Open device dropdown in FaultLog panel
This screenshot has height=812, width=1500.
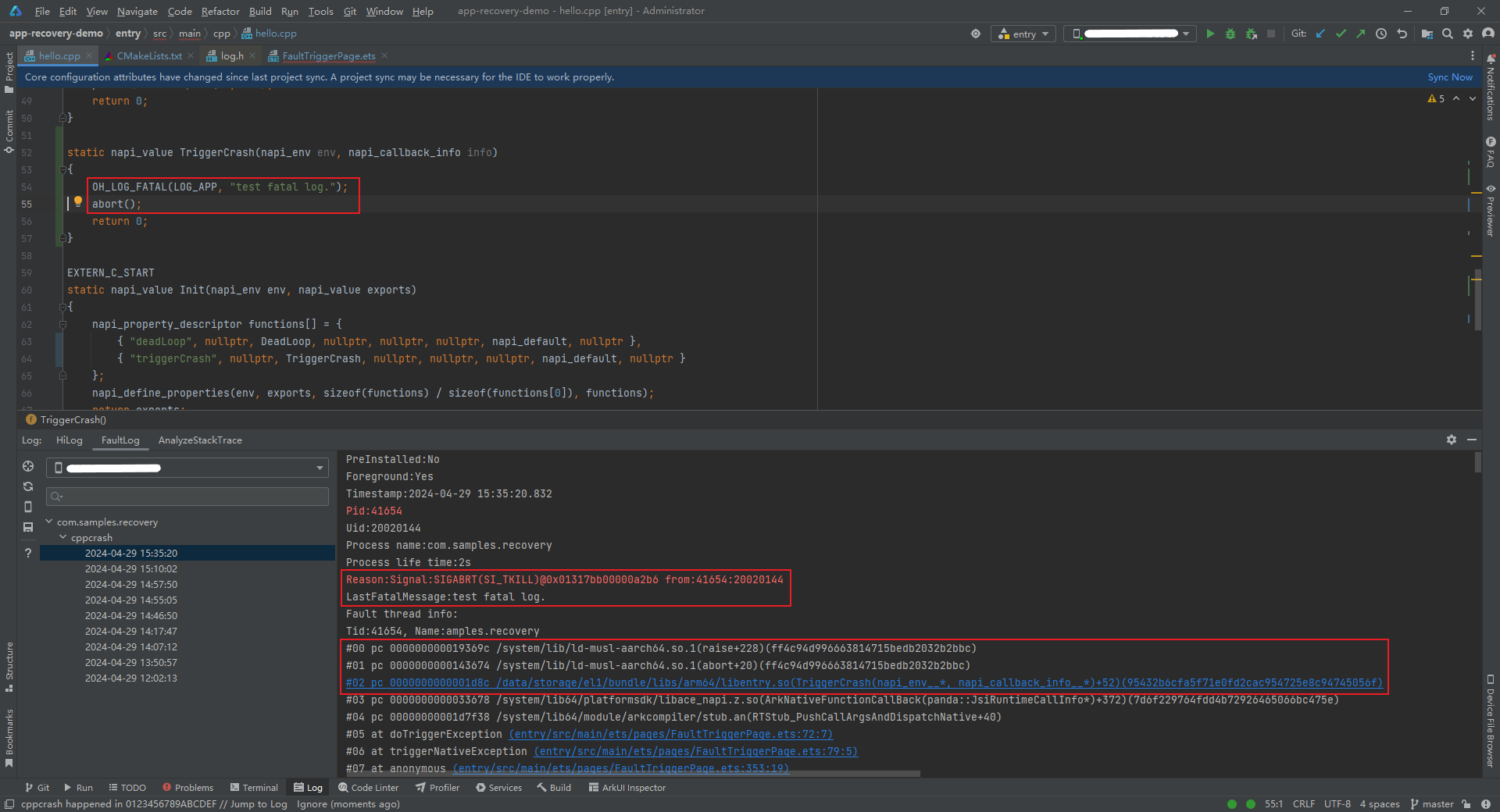pos(187,468)
